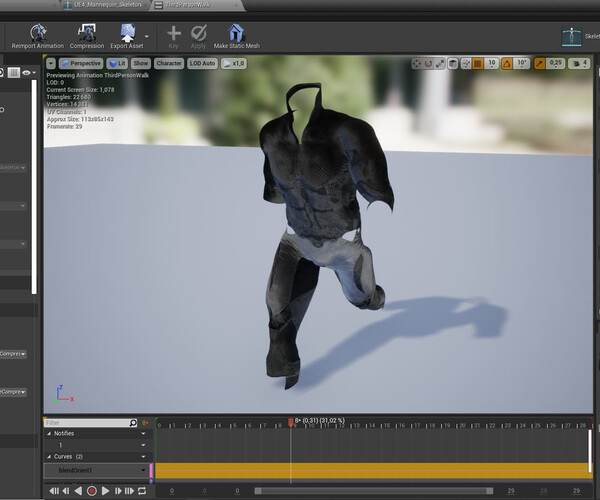Collapse the Notifies track section
This screenshot has height=500, width=600.
[49, 433]
